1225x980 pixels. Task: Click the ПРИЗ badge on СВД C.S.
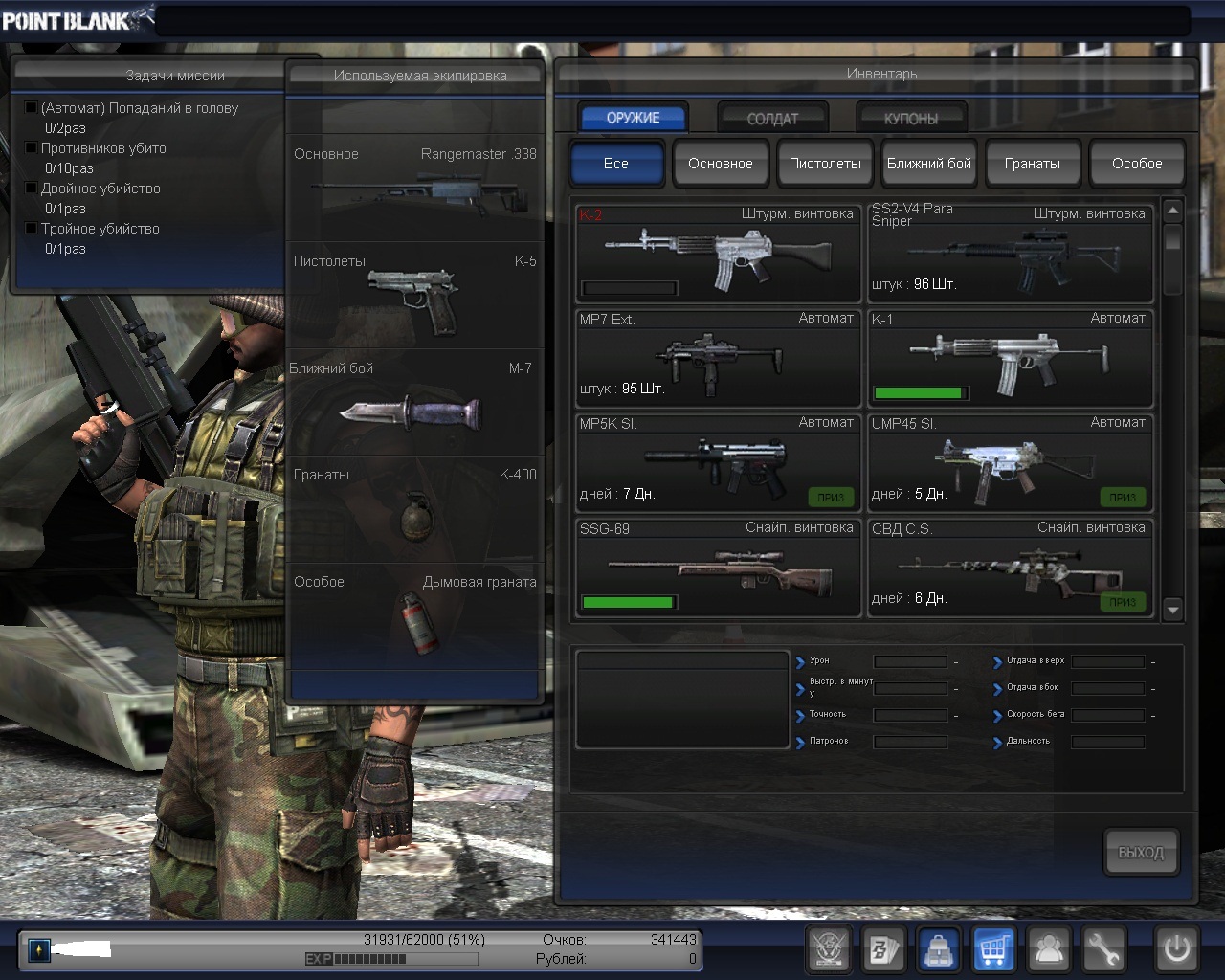[x=1123, y=602]
